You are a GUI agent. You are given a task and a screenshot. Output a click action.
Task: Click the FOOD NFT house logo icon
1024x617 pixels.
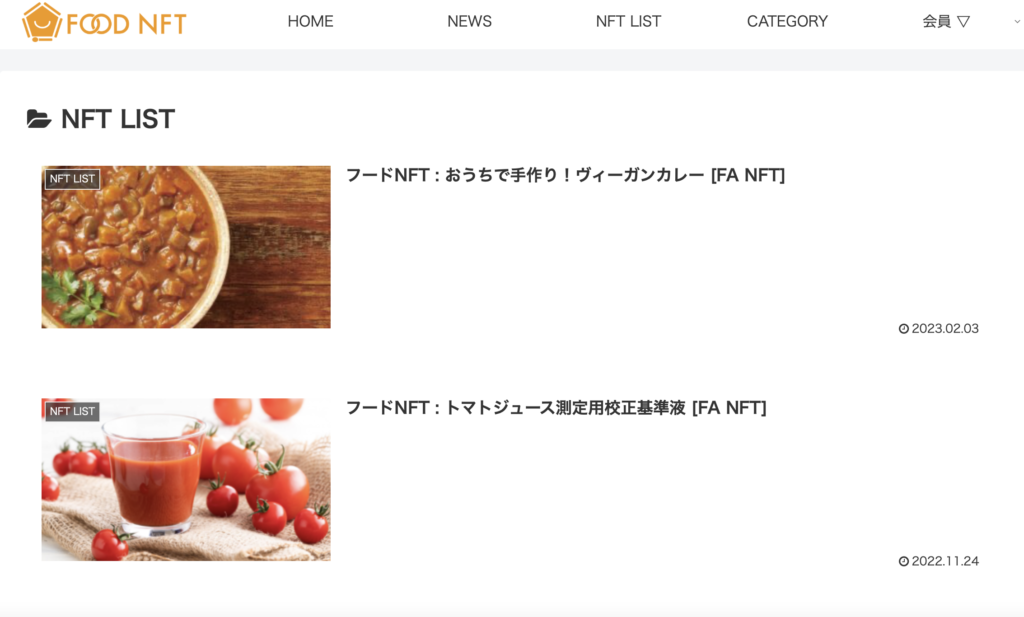[42, 22]
